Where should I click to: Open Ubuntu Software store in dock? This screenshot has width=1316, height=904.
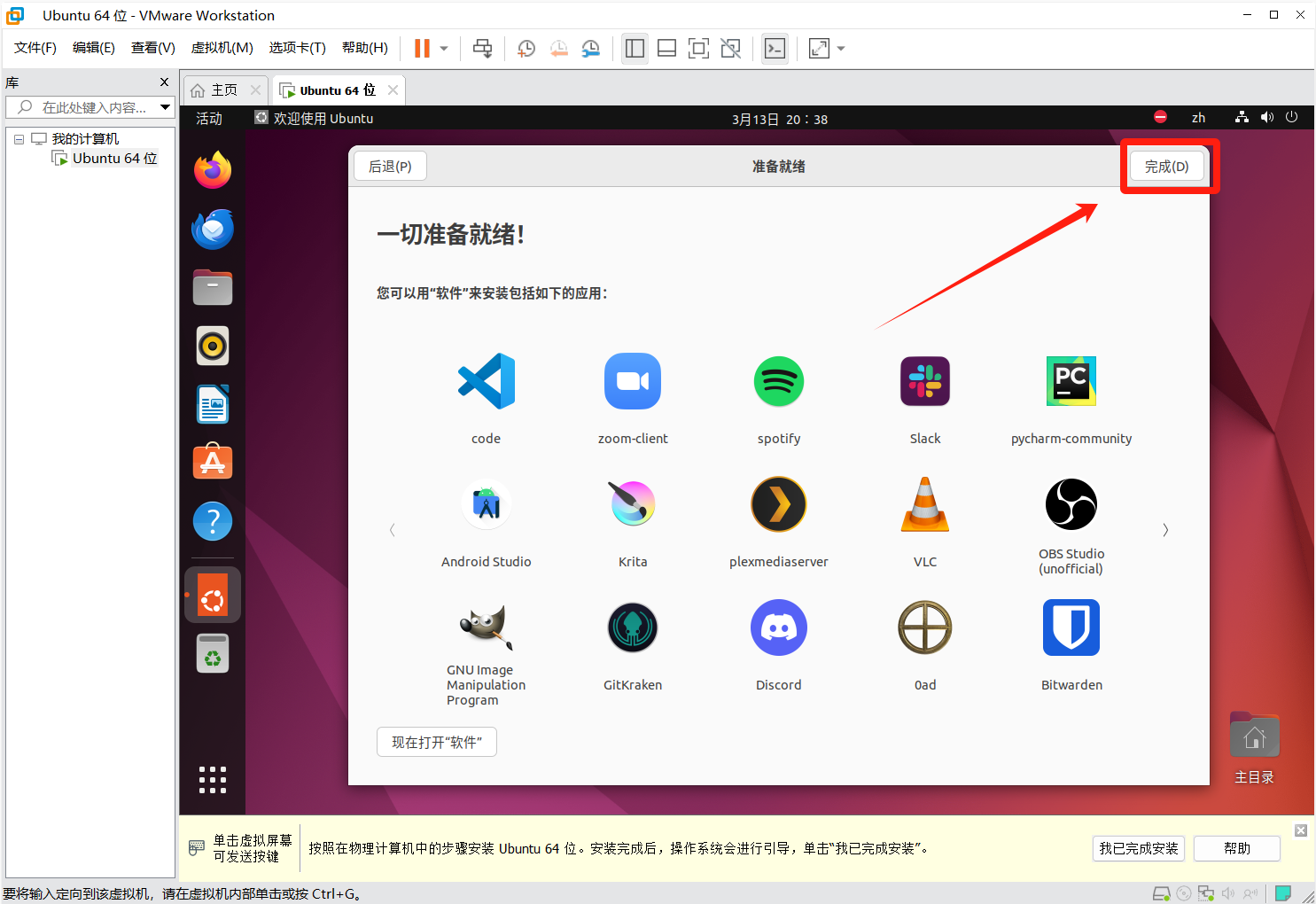[x=213, y=463]
